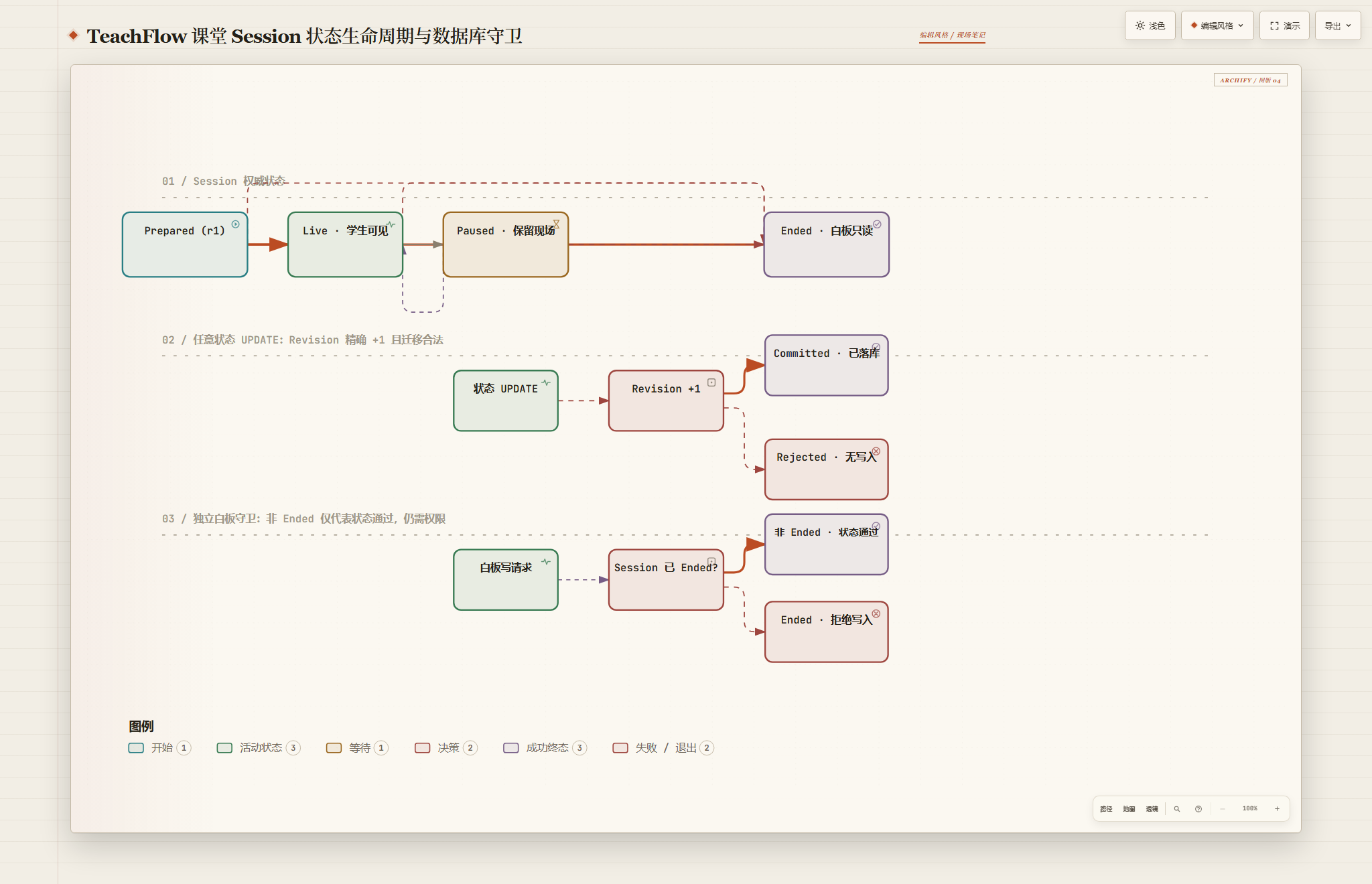Click cross icon on Ended · 拒绝写入 node
The width and height of the screenshot is (1372, 884).
876,614
